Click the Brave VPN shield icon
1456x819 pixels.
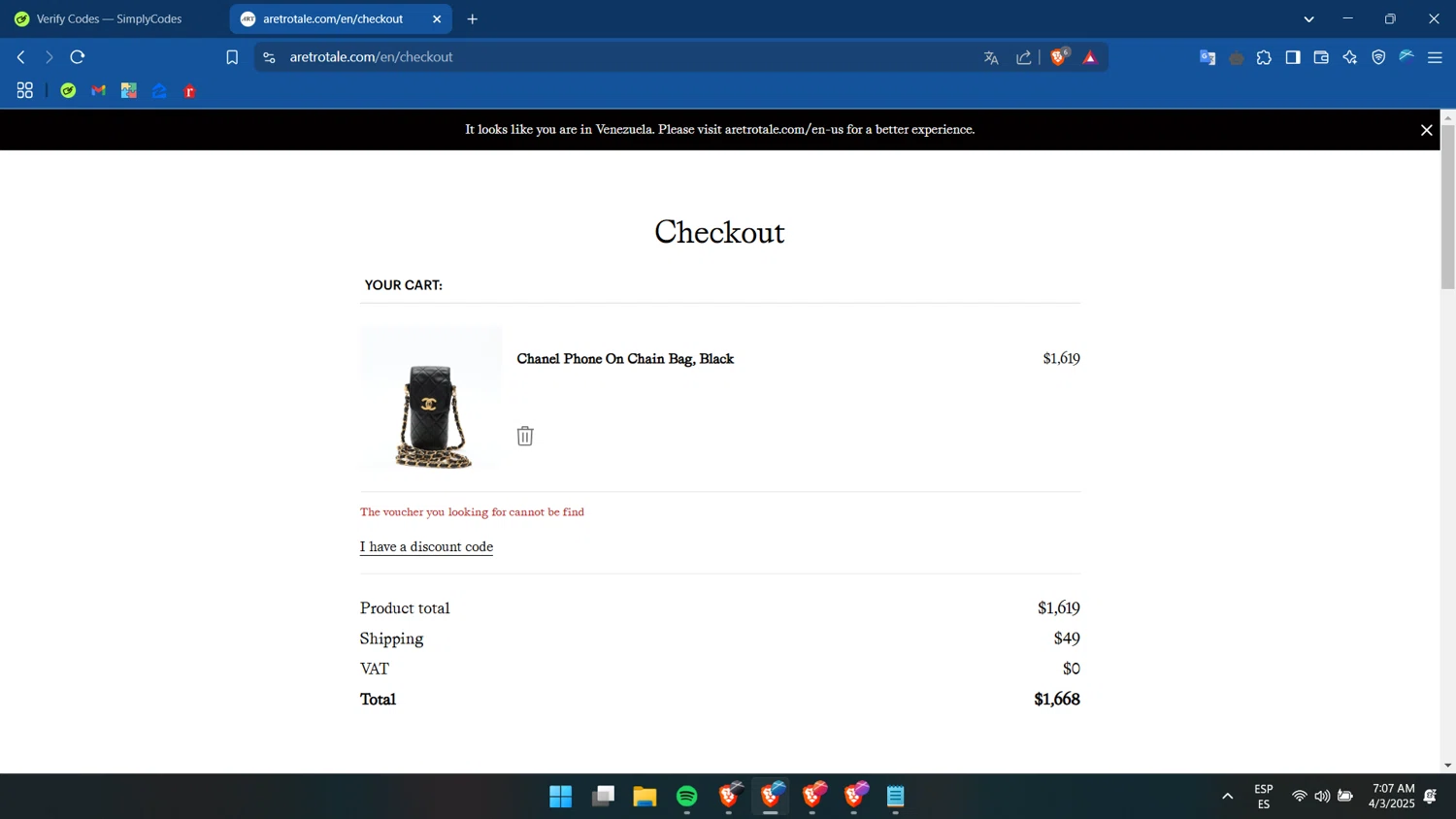coord(1378,58)
